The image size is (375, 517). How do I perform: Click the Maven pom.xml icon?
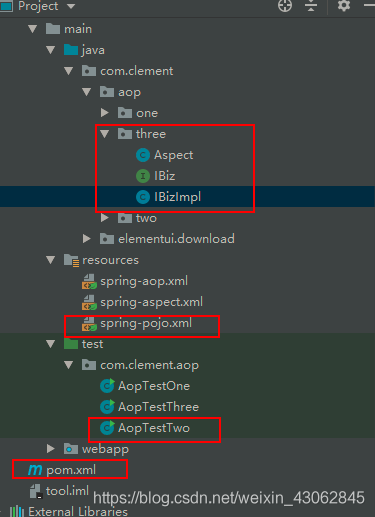tap(35, 470)
